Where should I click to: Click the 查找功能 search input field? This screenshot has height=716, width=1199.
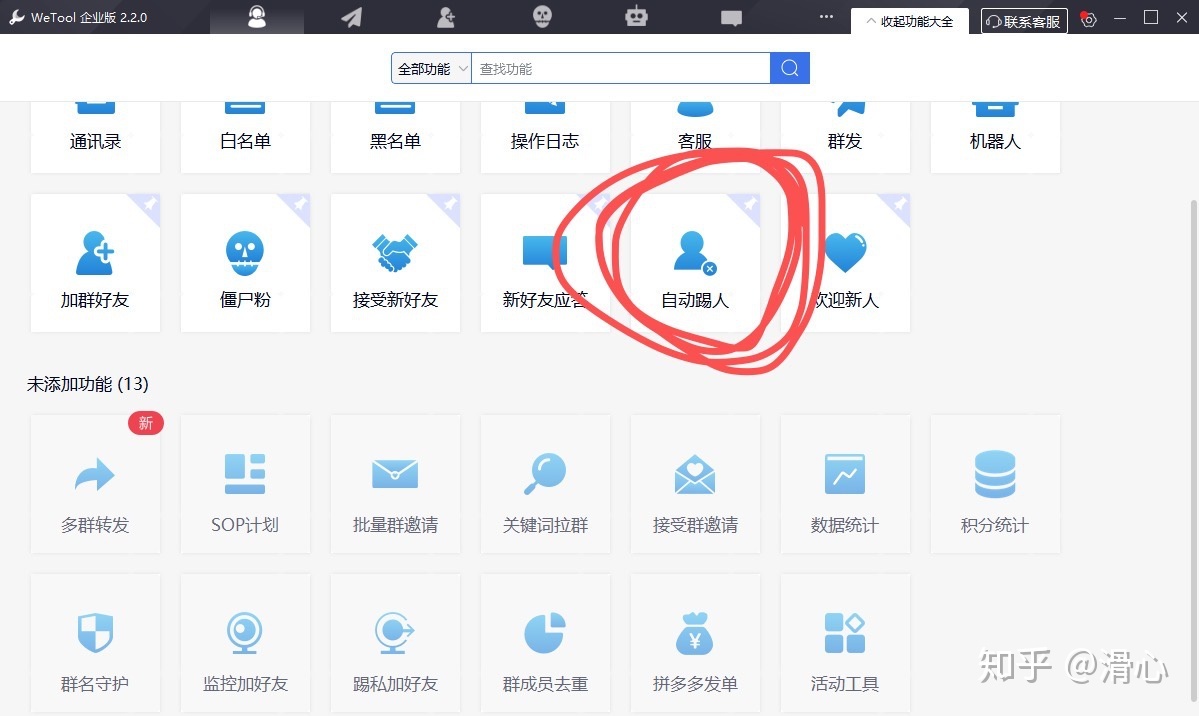(x=620, y=69)
